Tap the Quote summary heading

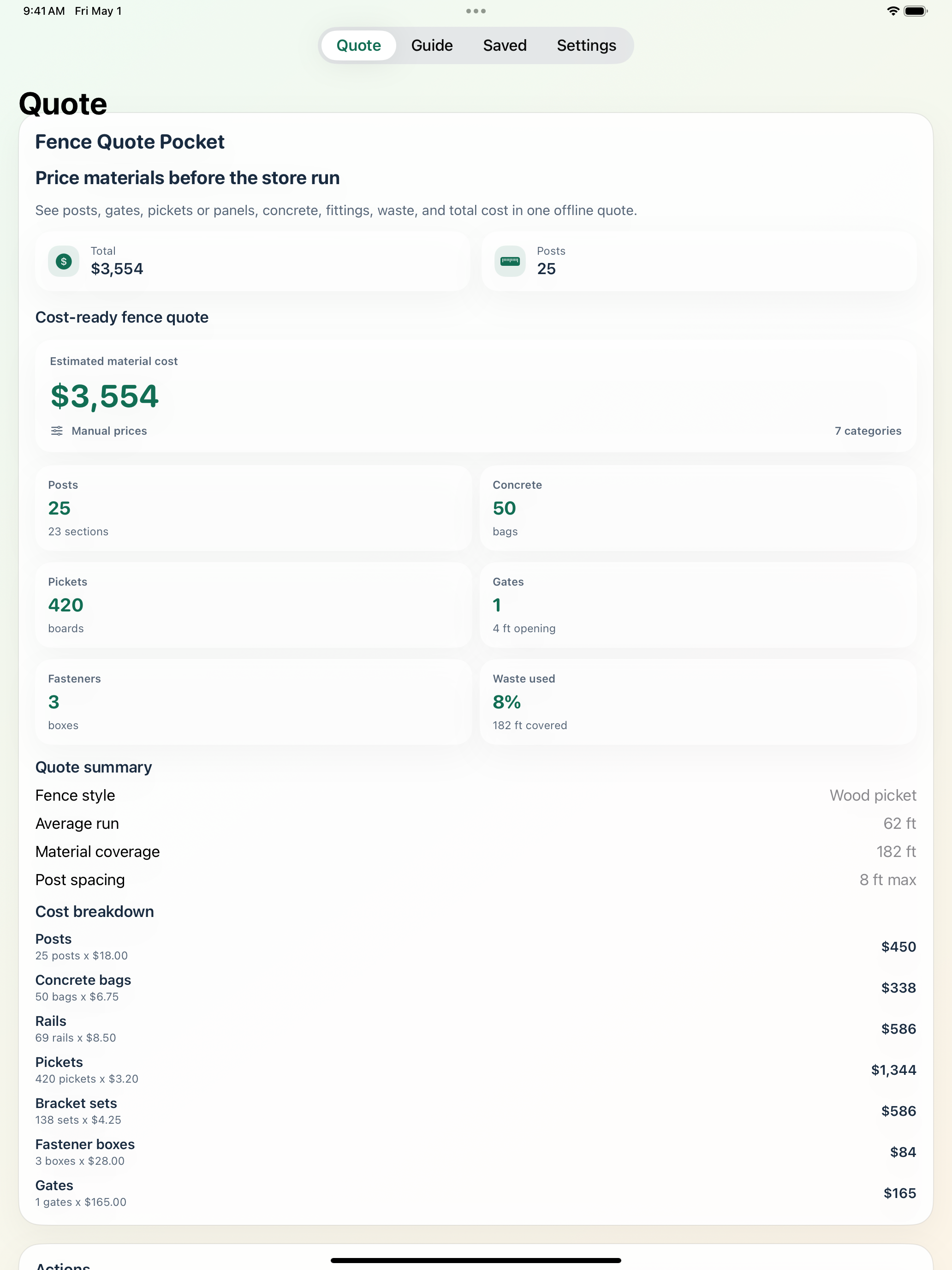click(94, 767)
